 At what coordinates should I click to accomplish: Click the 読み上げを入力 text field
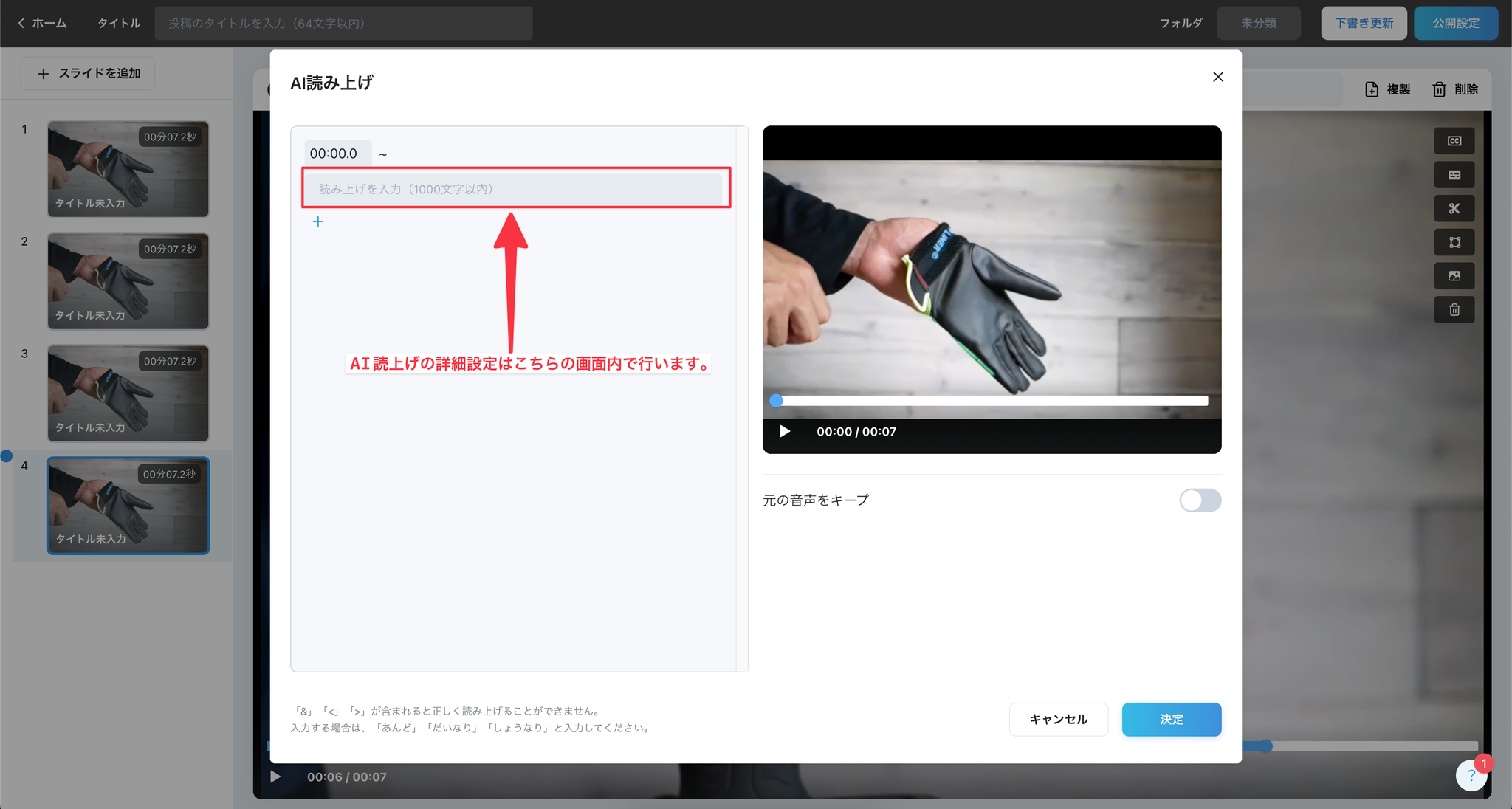pos(514,189)
